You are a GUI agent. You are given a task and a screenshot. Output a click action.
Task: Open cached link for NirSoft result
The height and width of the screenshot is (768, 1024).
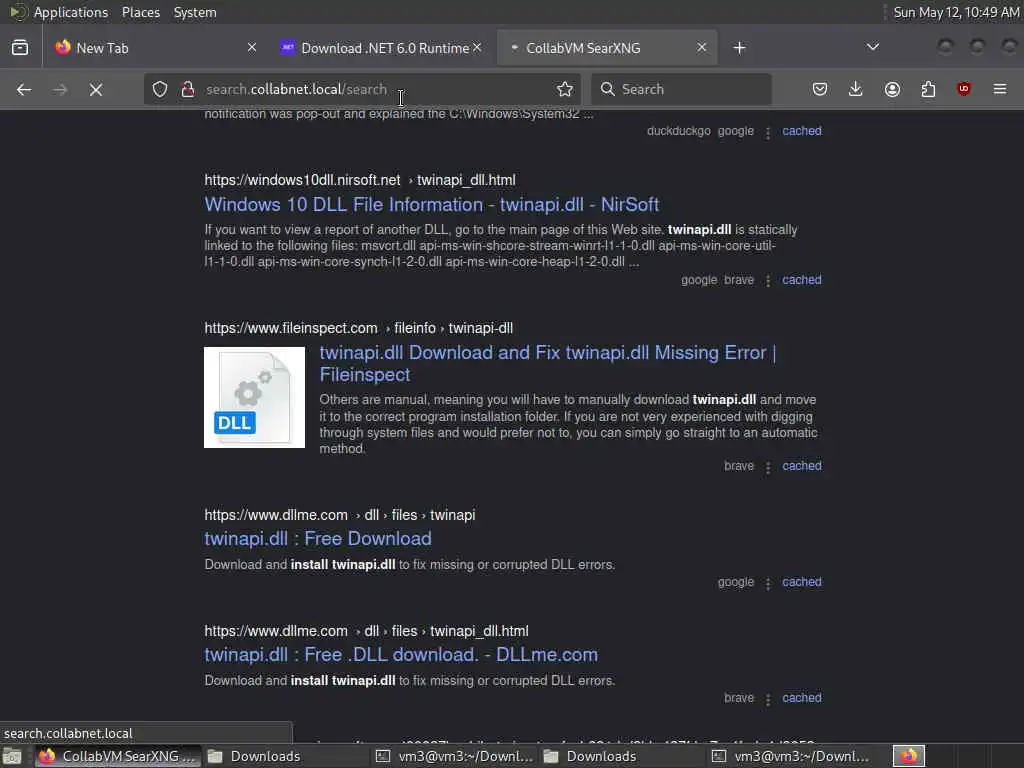tap(802, 280)
